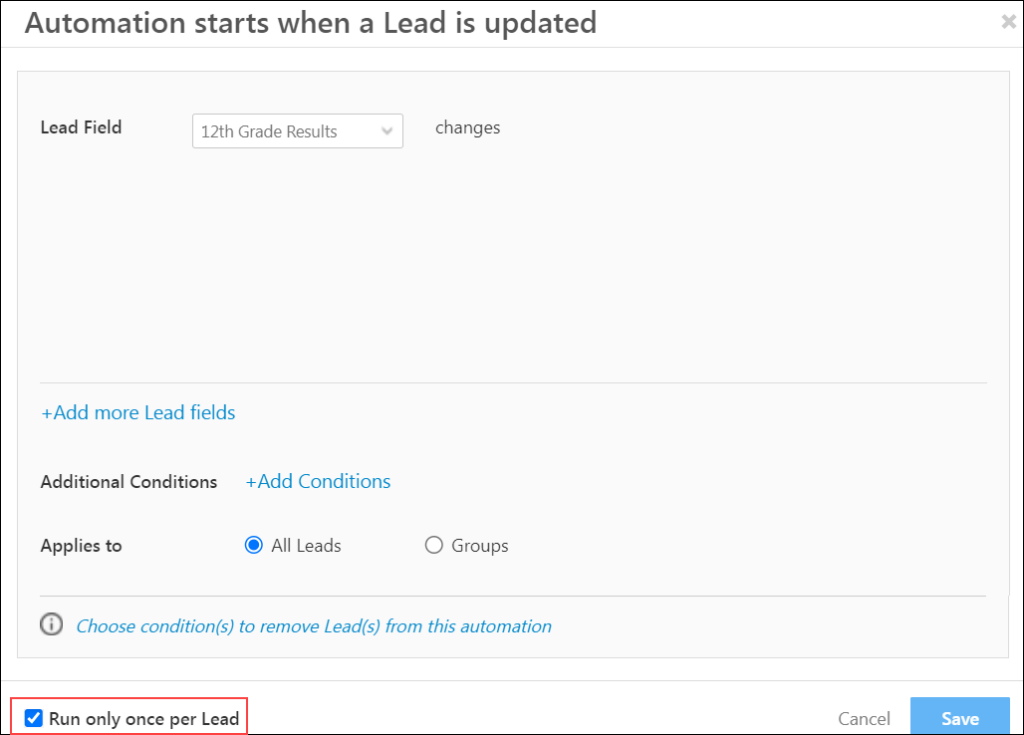Click the Lead Field dropdown to change fields
Image resolution: width=1024 pixels, height=735 pixels.
(x=297, y=130)
